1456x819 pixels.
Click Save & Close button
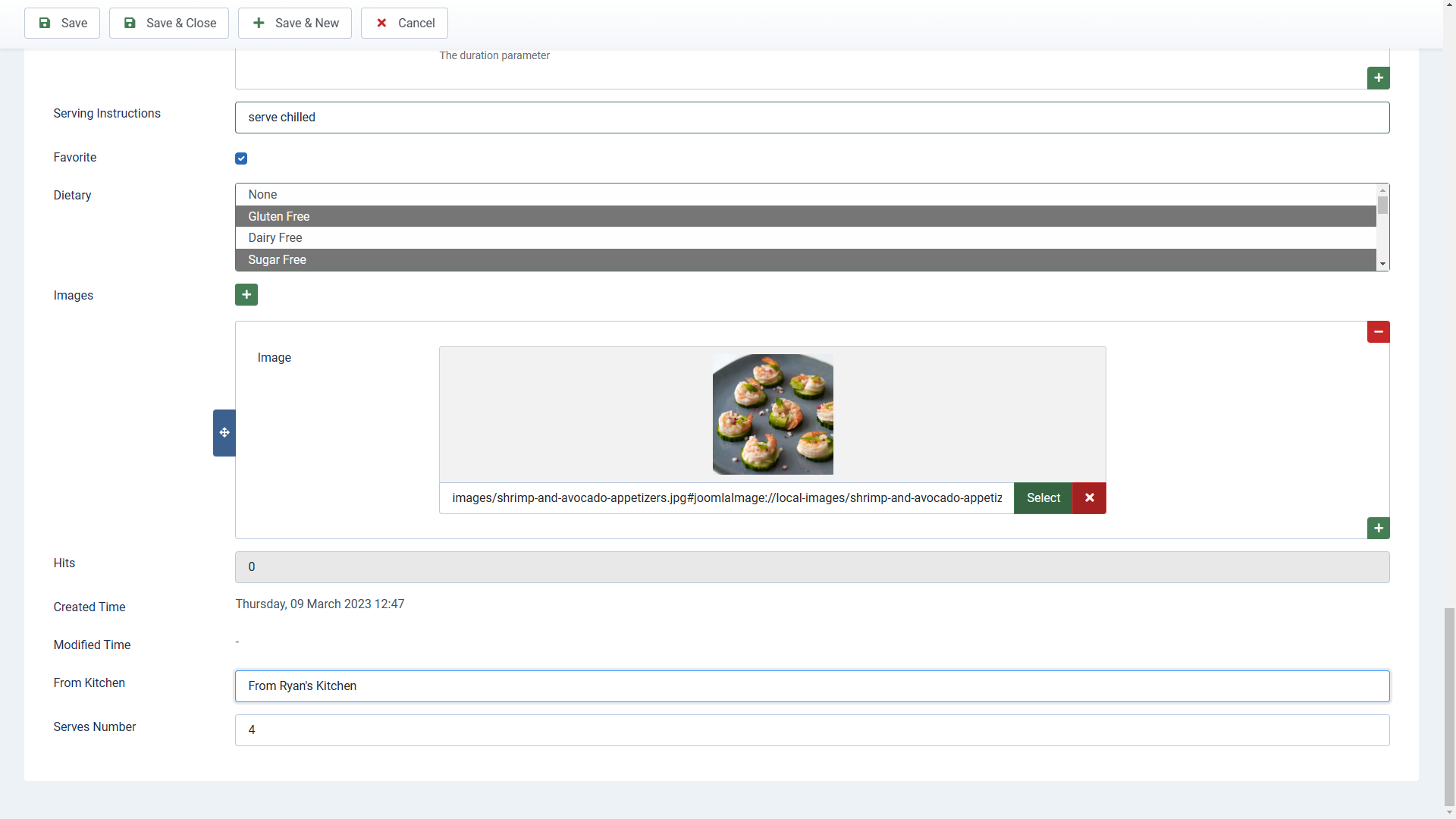(169, 23)
